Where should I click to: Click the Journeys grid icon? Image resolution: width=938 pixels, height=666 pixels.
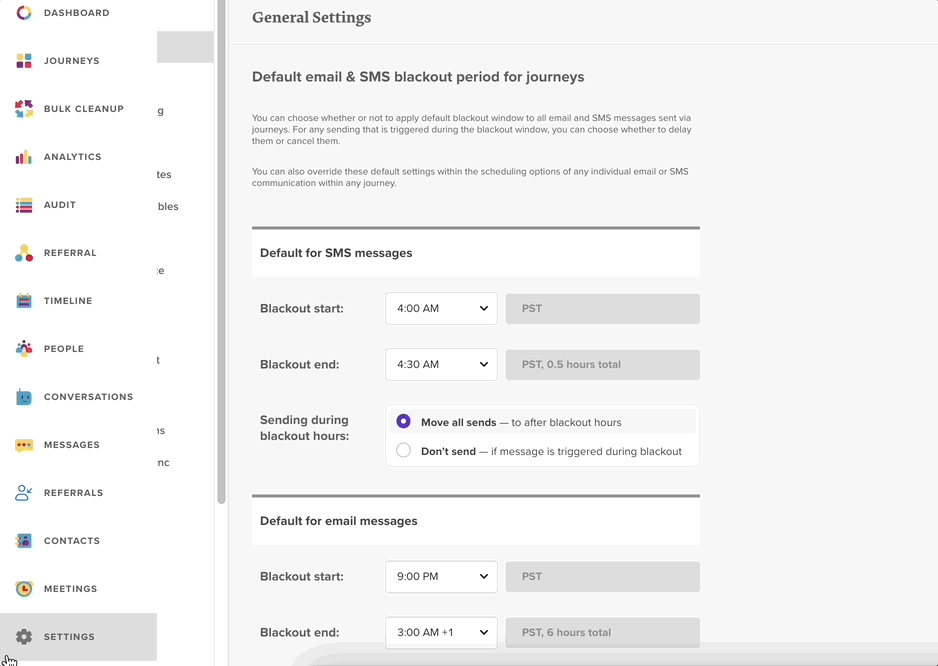(24, 60)
